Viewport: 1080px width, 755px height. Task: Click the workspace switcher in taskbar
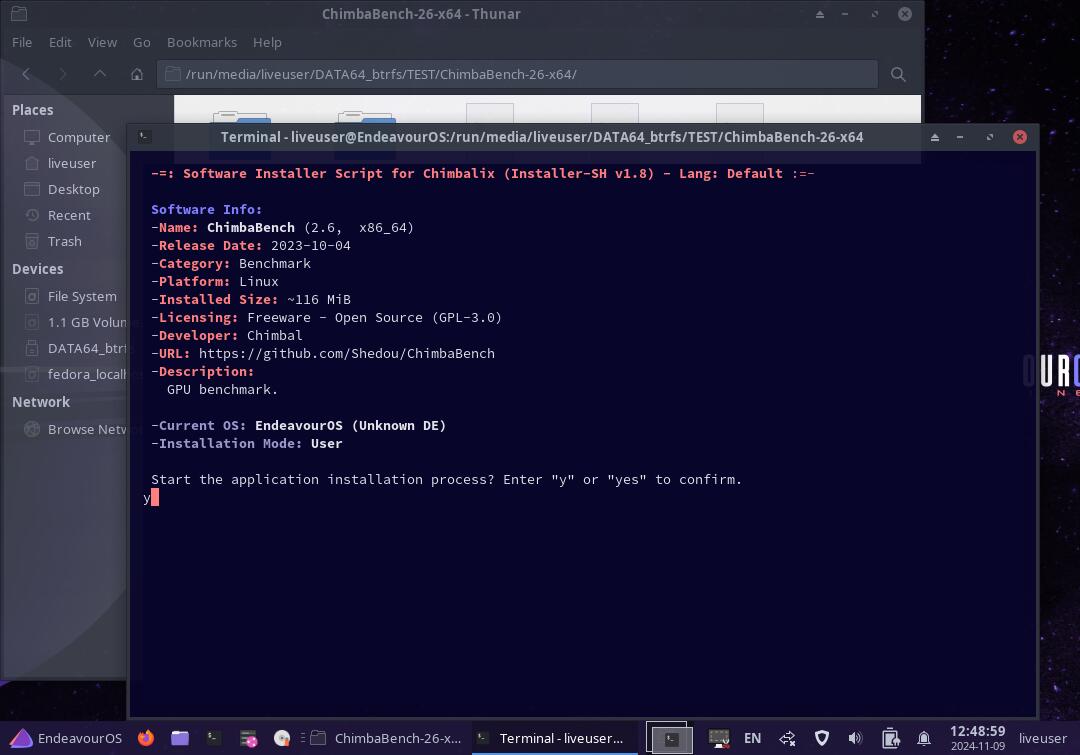669,738
